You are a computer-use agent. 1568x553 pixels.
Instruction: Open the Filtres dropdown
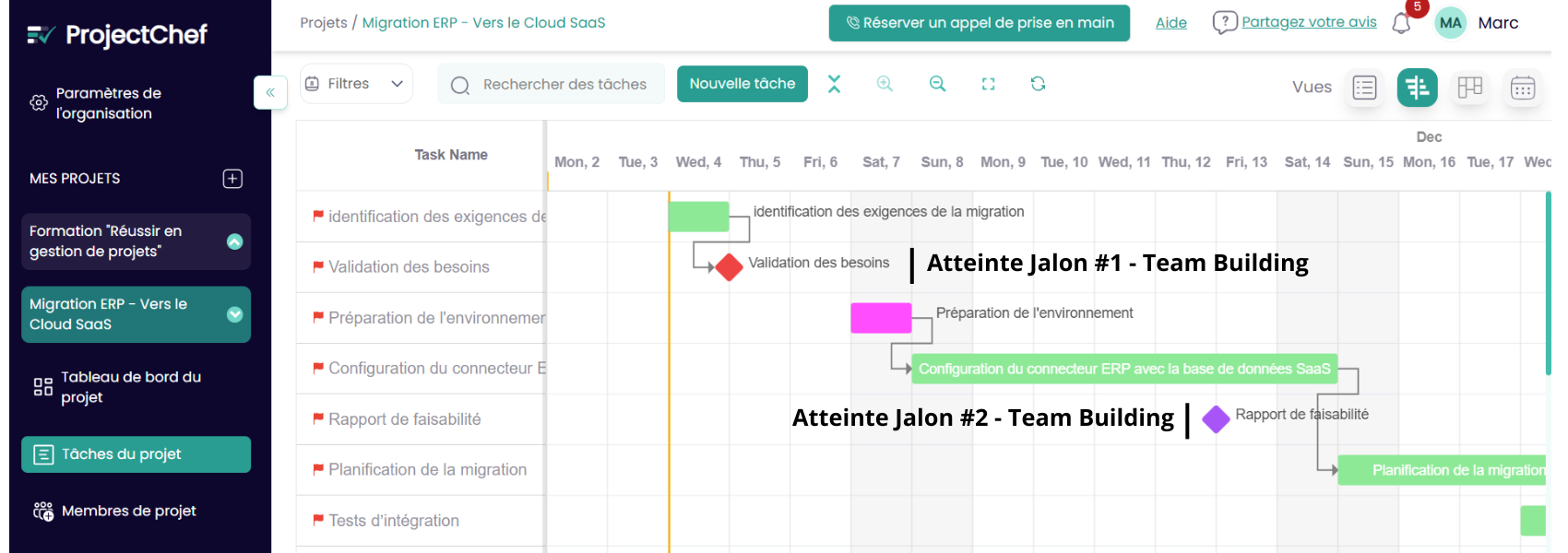pyautogui.click(x=356, y=84)
